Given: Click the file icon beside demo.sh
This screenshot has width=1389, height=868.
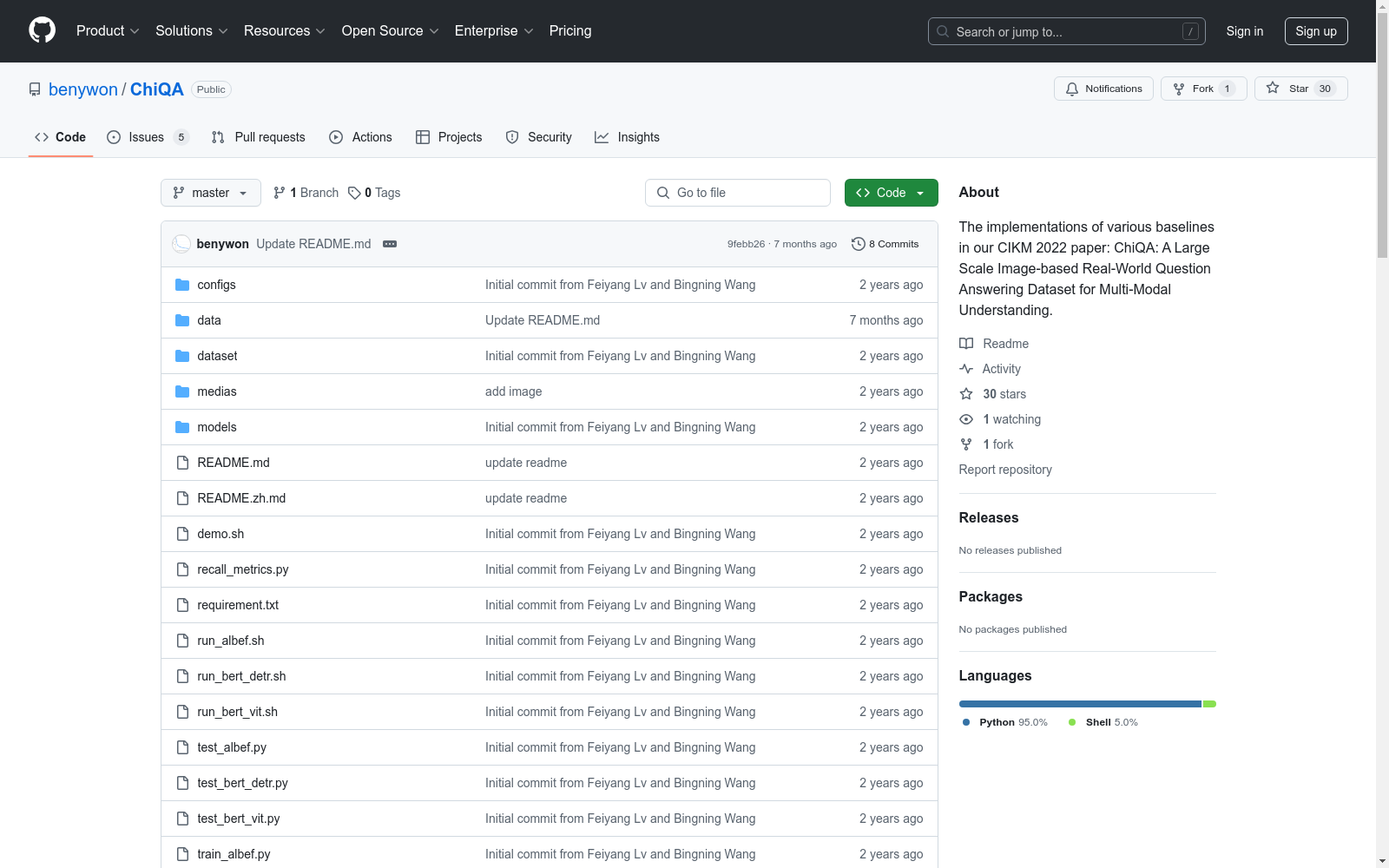Looking at the screenshot, I should (182, 534).
